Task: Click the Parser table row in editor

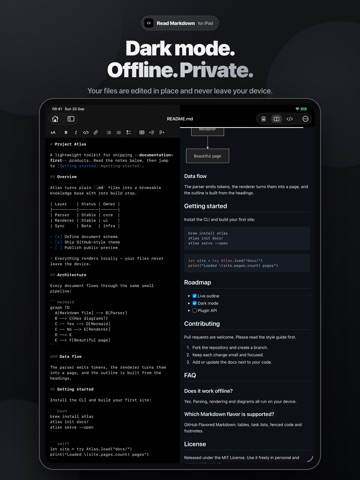Action: (85, 215)
